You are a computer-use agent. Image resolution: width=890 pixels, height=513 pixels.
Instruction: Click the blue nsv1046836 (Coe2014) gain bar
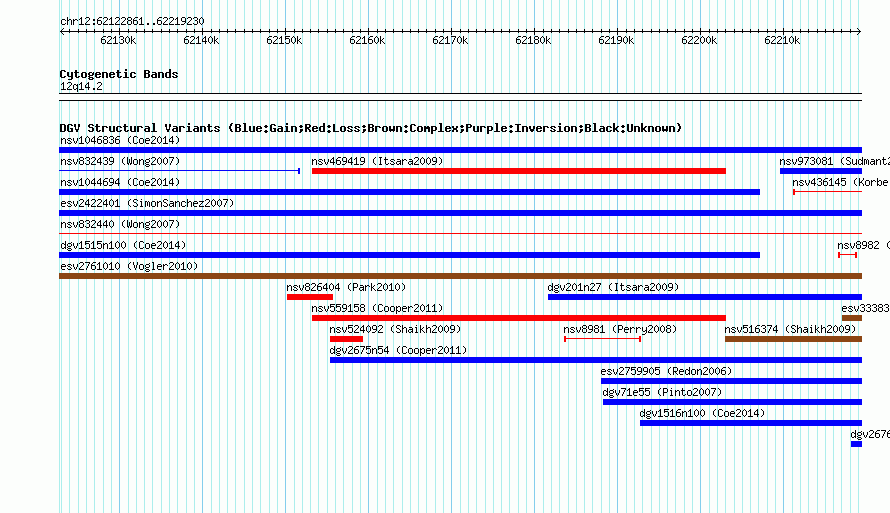460,150
